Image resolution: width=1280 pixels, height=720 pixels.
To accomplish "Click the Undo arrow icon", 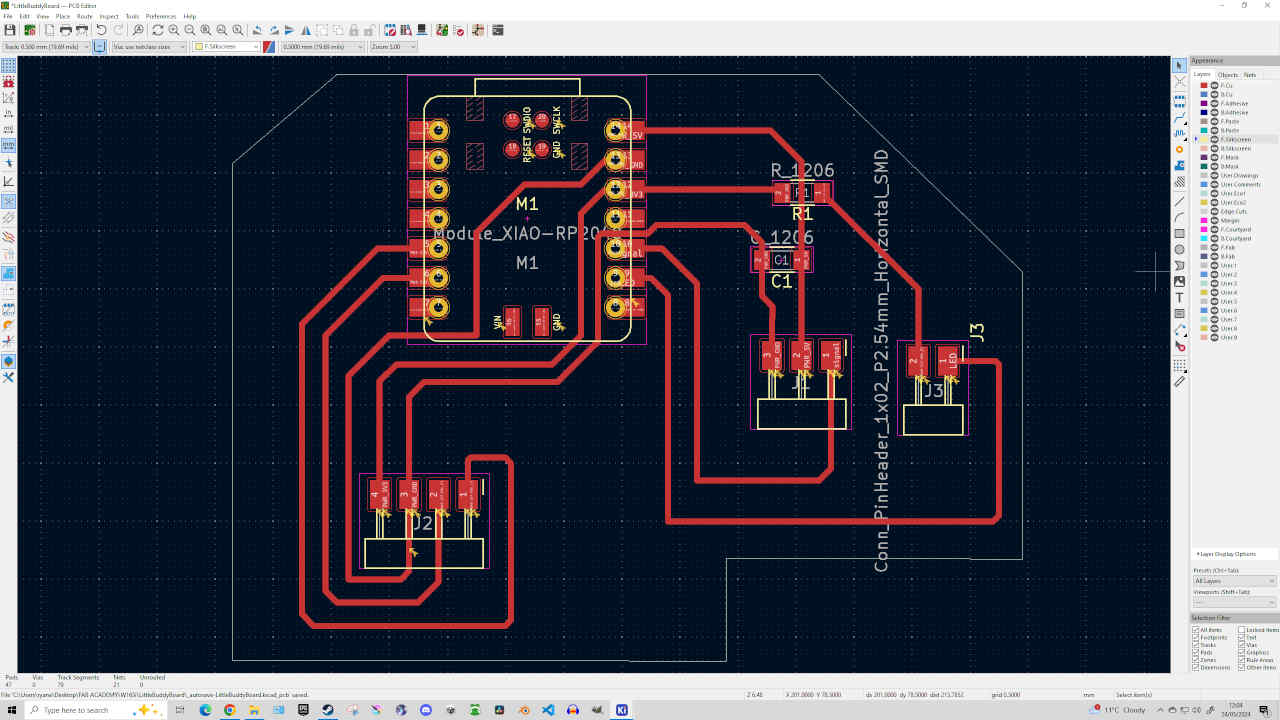I will (101, 31).
